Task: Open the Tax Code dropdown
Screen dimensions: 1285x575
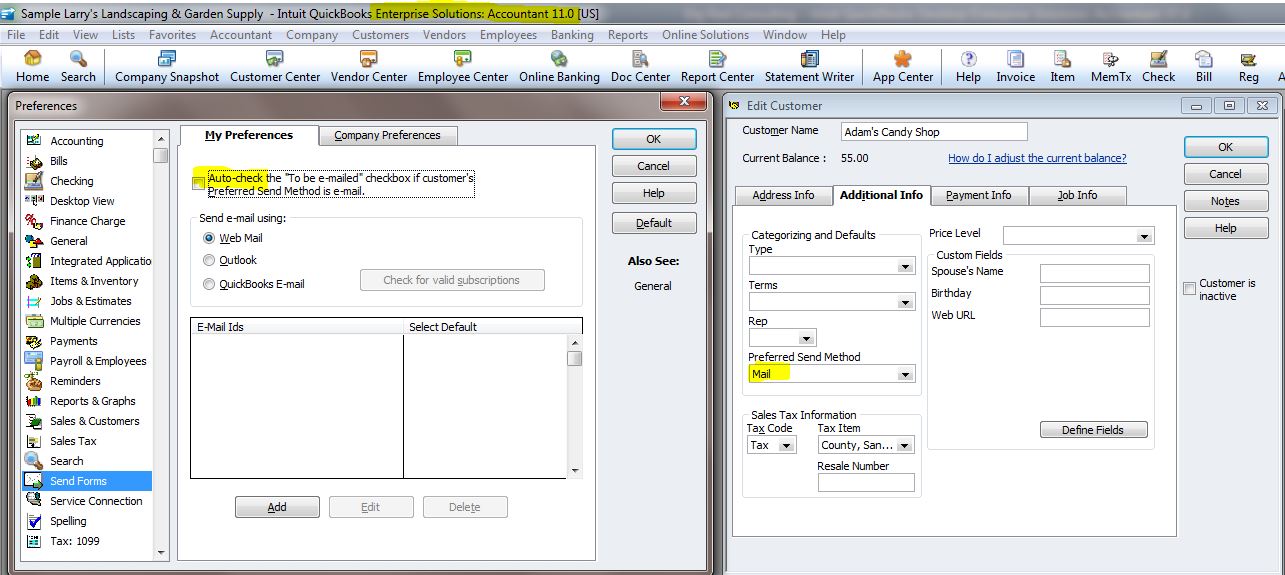Action: tap(788, 445)
